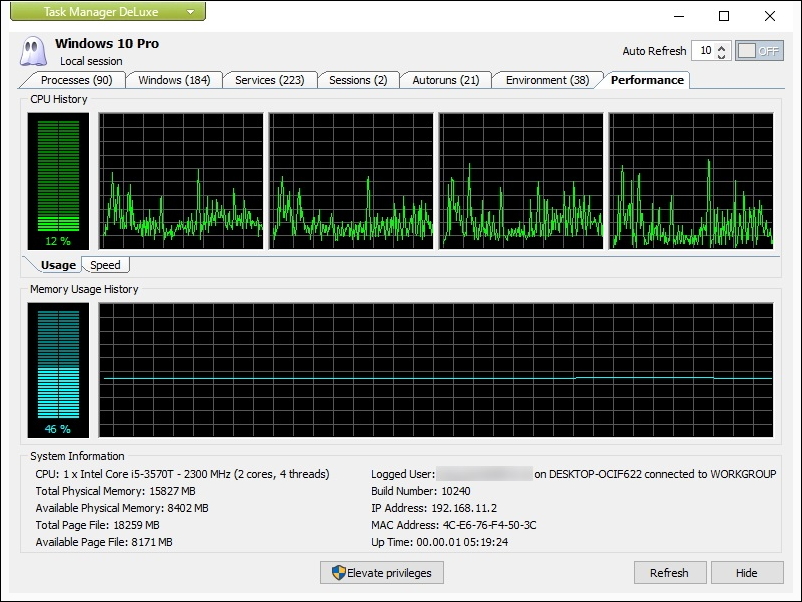Click the Available Page File: 8171 MB text

point(104,542)
